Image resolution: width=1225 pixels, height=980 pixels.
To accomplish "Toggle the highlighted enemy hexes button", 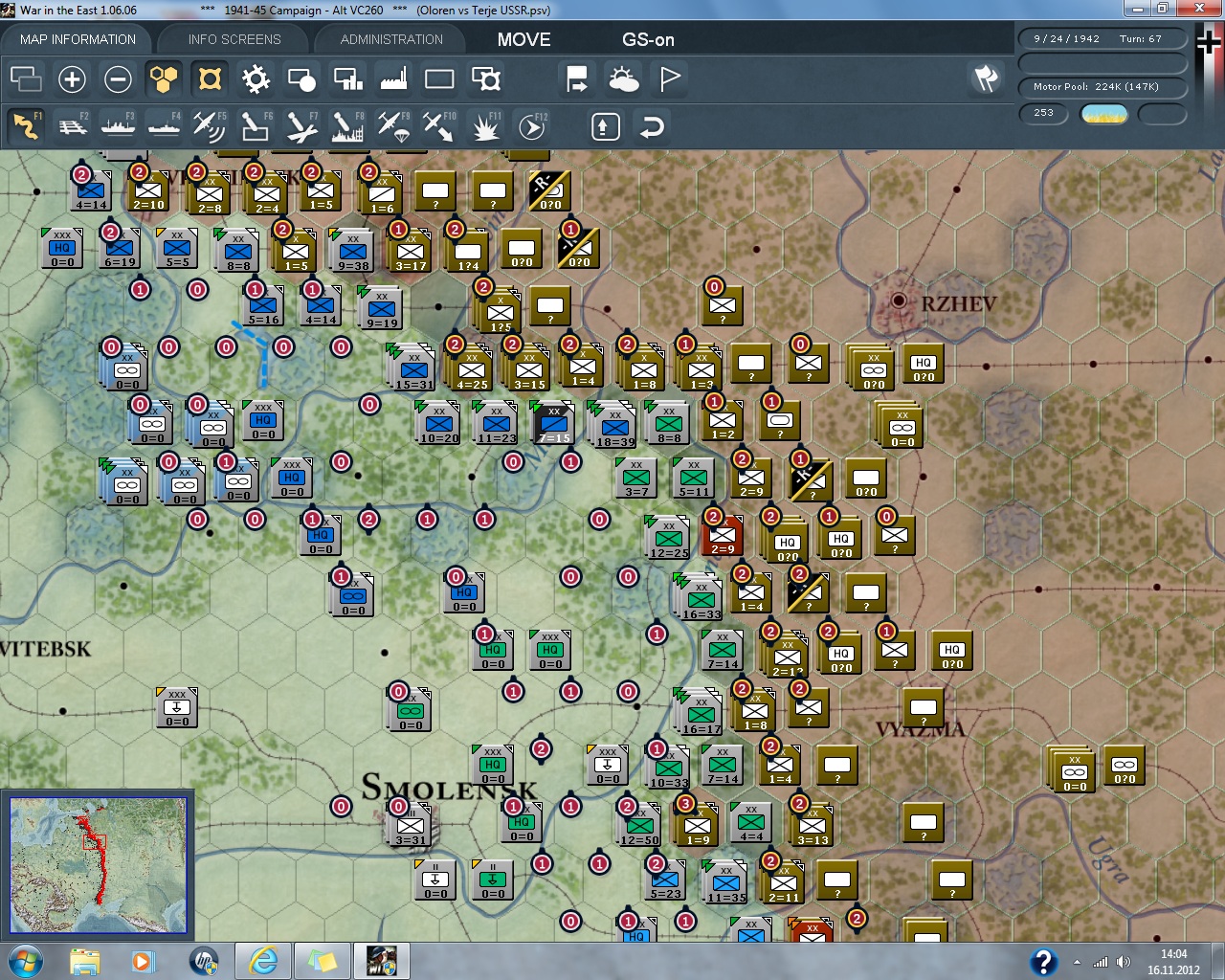I will [x=210, y=79].
